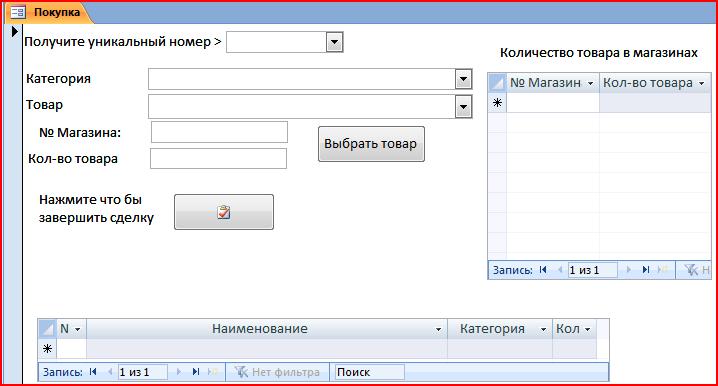Click the form record selector arrow
Screen dimensions: 718x386
coord(14,32)
